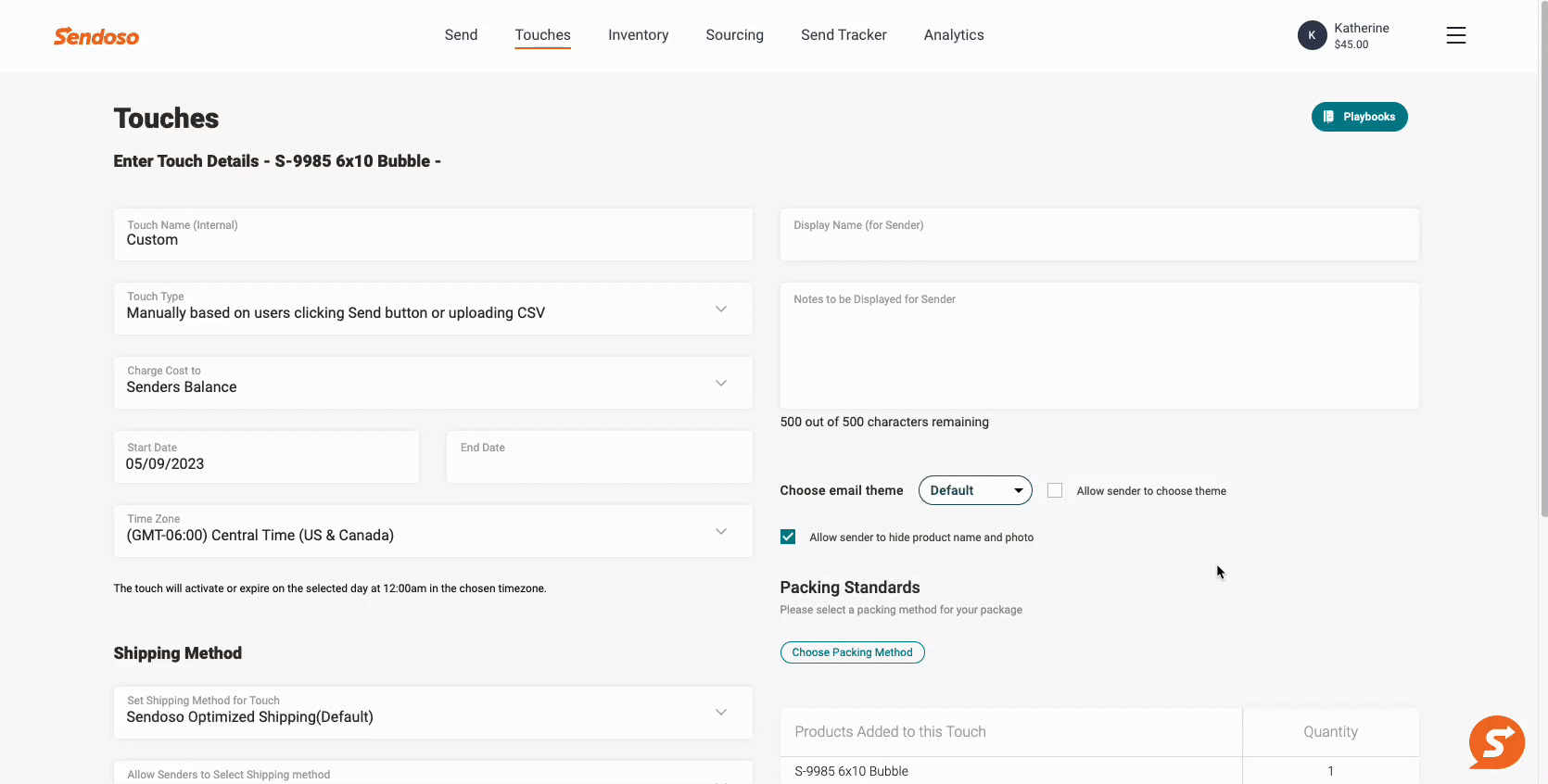The image size is (1548, 784).
Task: Open Allow Senders to Select Shipping dropdown
Action: [x=433, y=773]
